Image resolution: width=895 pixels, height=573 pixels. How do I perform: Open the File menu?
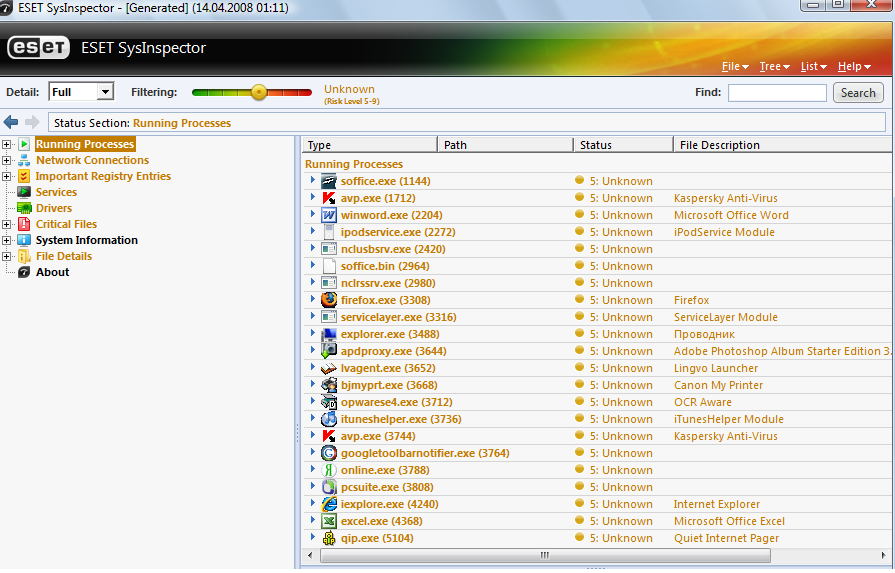[735, 66]
